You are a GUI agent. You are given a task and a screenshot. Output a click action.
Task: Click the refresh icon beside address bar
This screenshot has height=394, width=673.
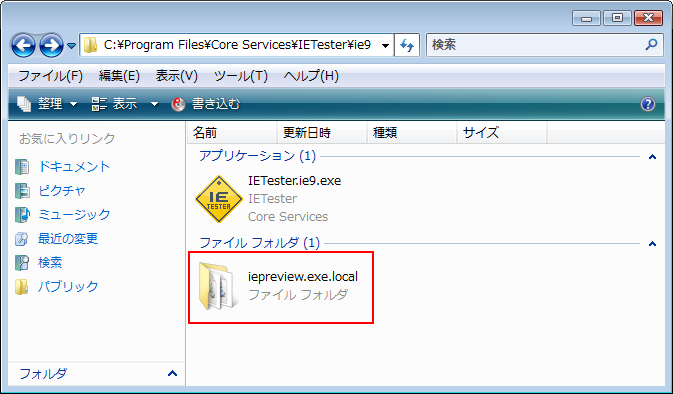tap(406, 45)
